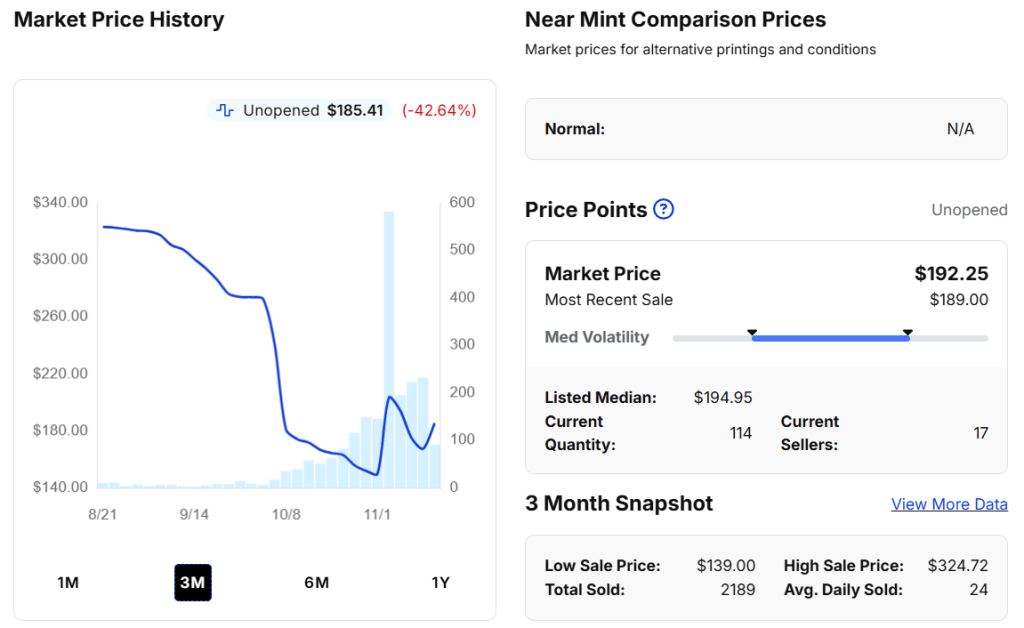Open the Price Points help question mark
This screenshot has height=628, width=1024.
pyautogui.click(x=663, y=210)
